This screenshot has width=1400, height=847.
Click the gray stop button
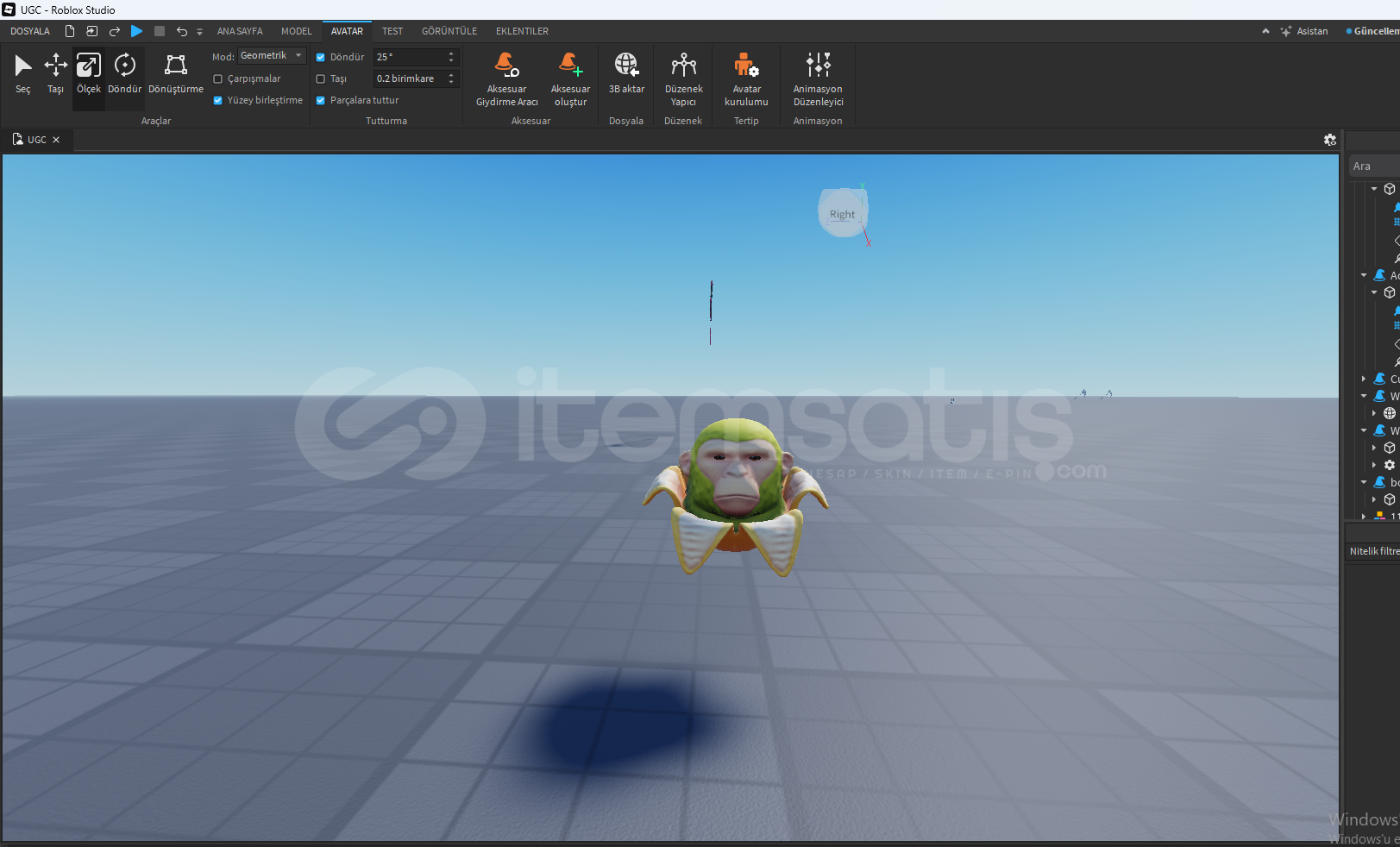pyautogui.click(x=160, y=31)
